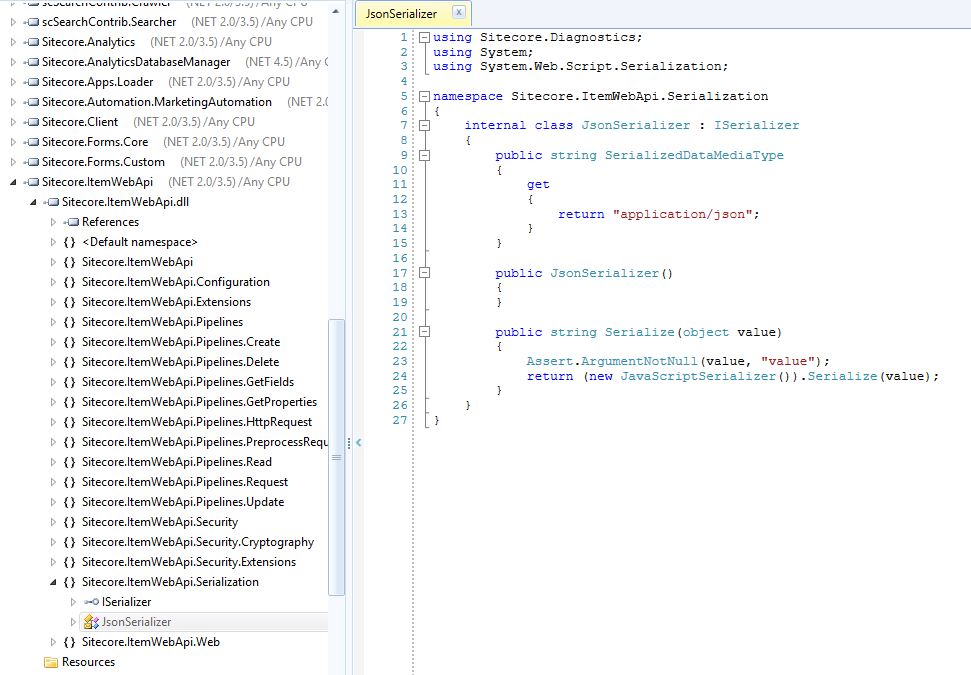Expand the scSearchContrib.Searcher assembly

(13, 22)
